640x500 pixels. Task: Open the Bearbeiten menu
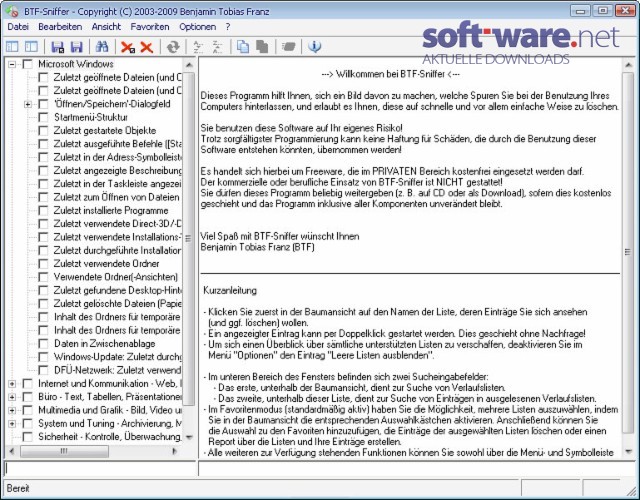60,27
